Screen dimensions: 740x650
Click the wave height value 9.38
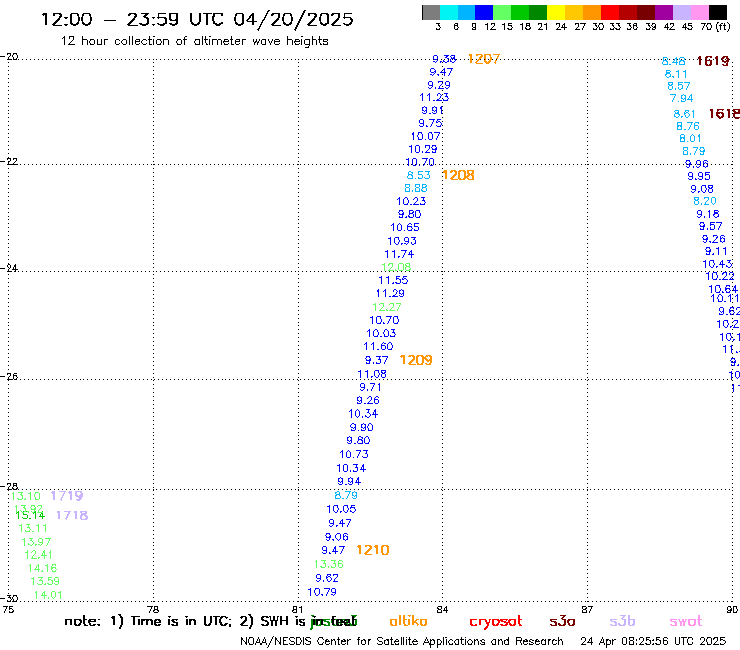point(444,59)
